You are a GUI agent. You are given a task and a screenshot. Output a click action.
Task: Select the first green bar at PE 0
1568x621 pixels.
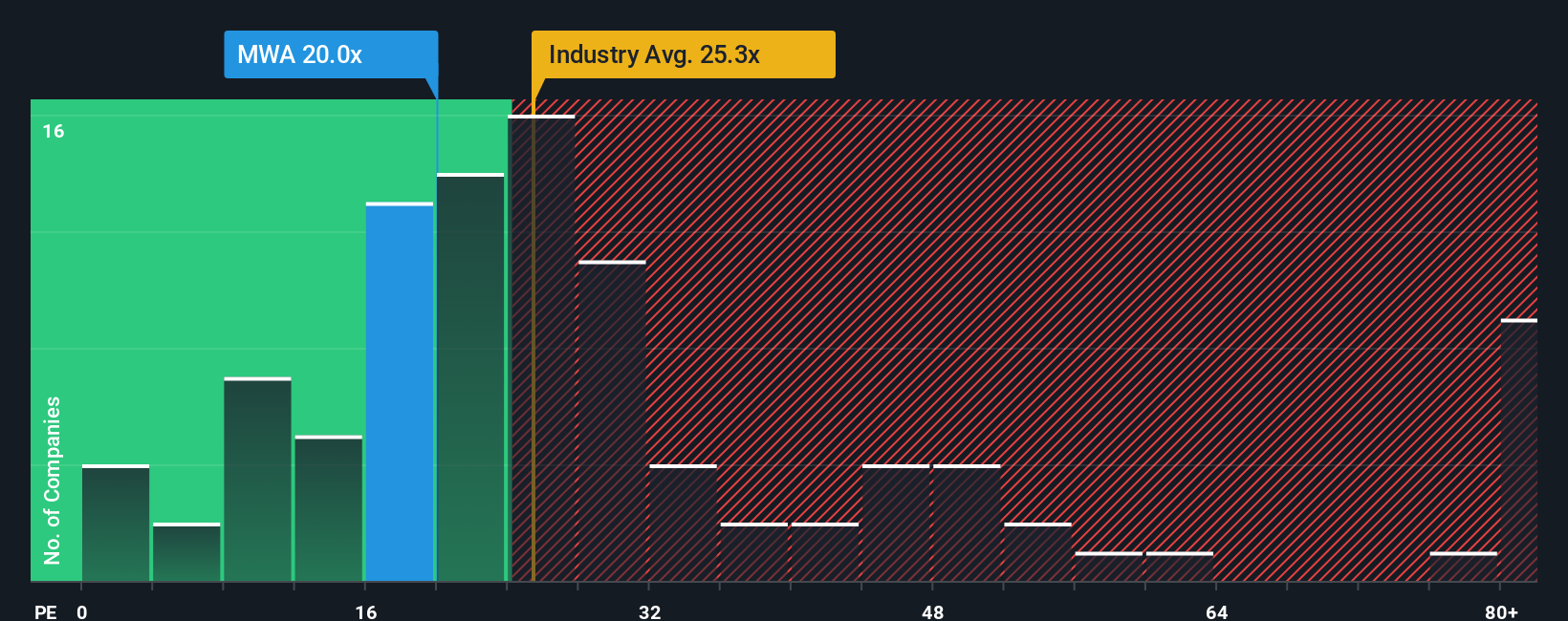116,523
